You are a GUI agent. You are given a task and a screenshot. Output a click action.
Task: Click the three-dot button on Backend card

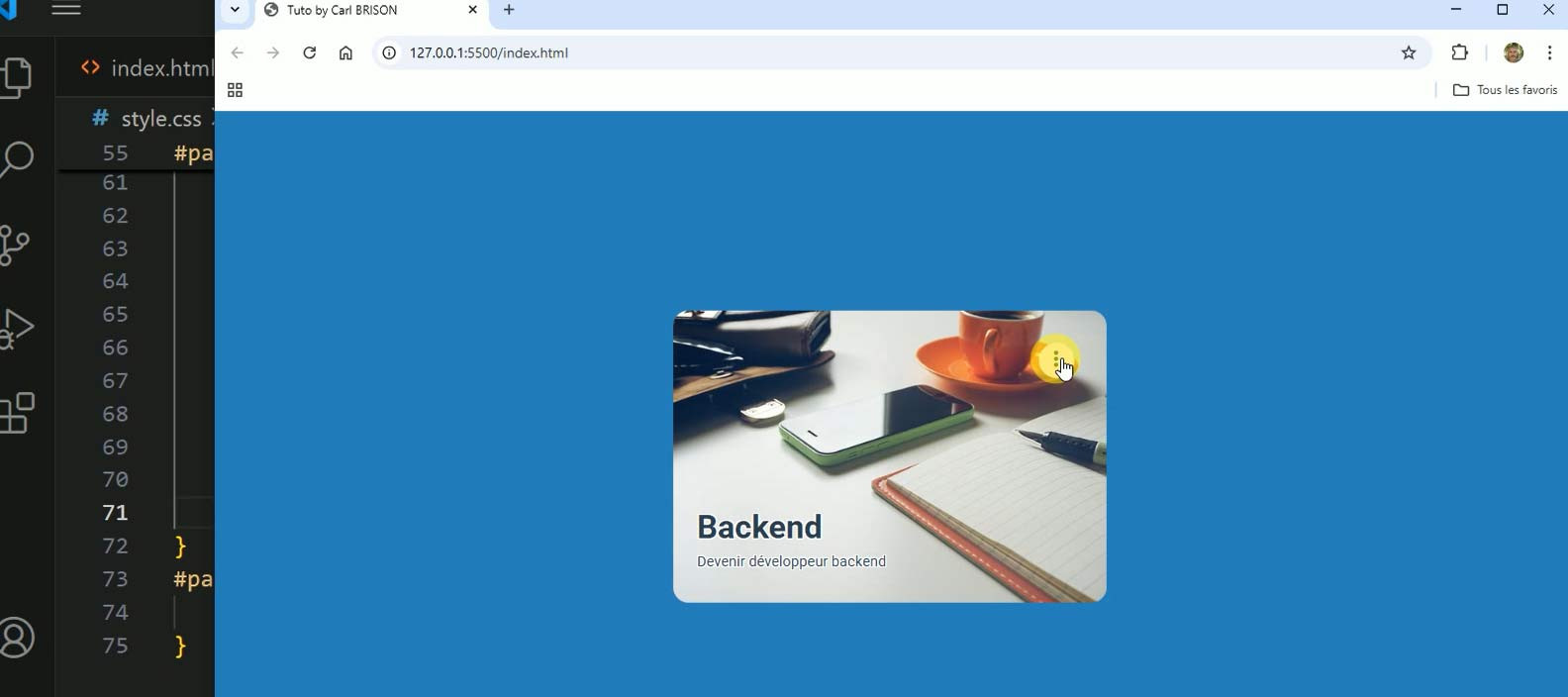pos(1055,359)
